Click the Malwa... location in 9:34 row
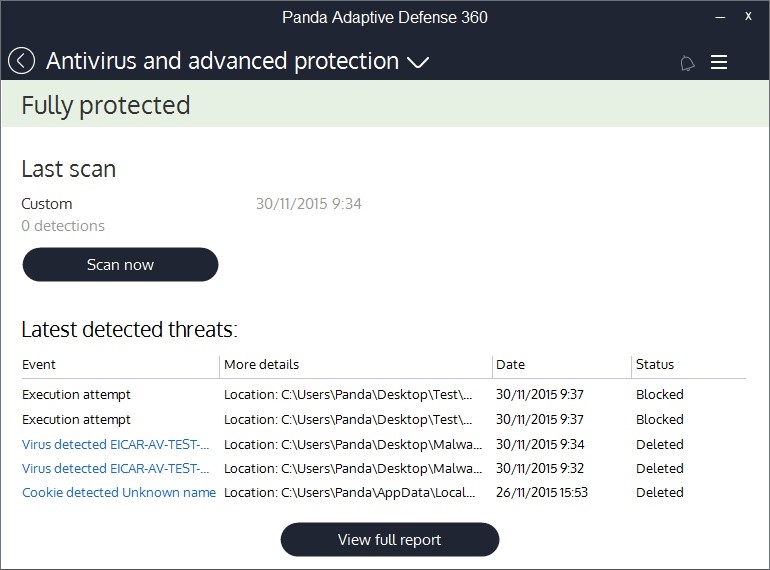 (x=353, y=444)
